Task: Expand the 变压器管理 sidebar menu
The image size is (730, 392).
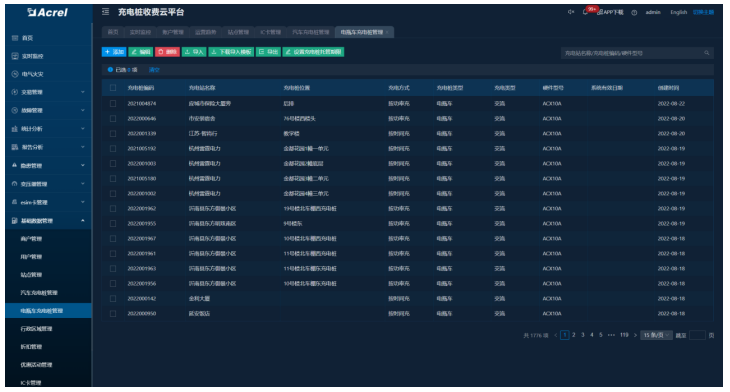Action: pyautogui.click(x=48, y=184)
